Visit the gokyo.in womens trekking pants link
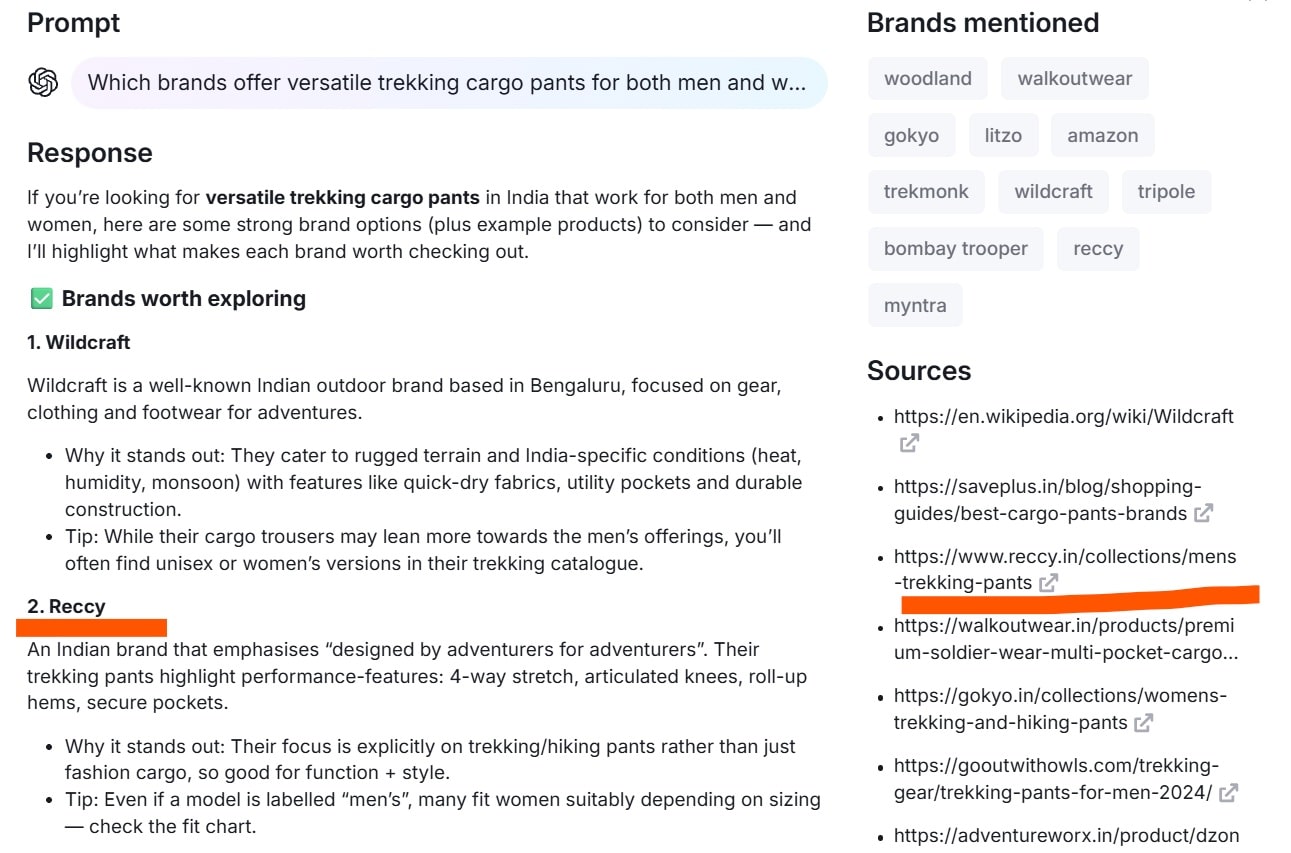The width and height of the screenshot is (1291, 853). [1060, 708]
